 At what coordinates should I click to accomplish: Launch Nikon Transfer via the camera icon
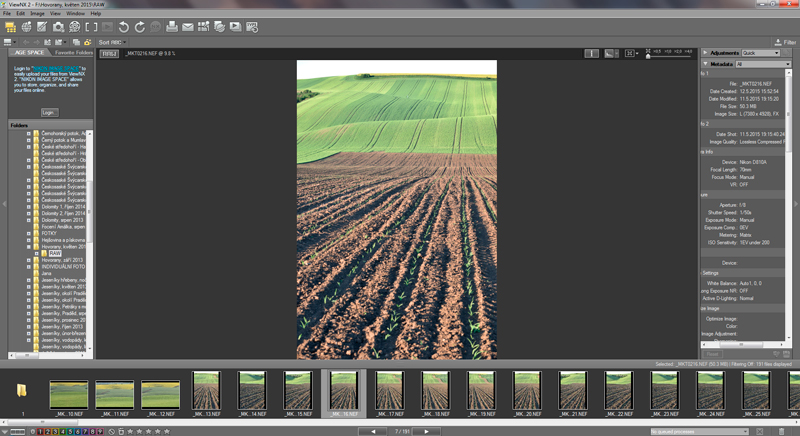(x=58, y=27)
